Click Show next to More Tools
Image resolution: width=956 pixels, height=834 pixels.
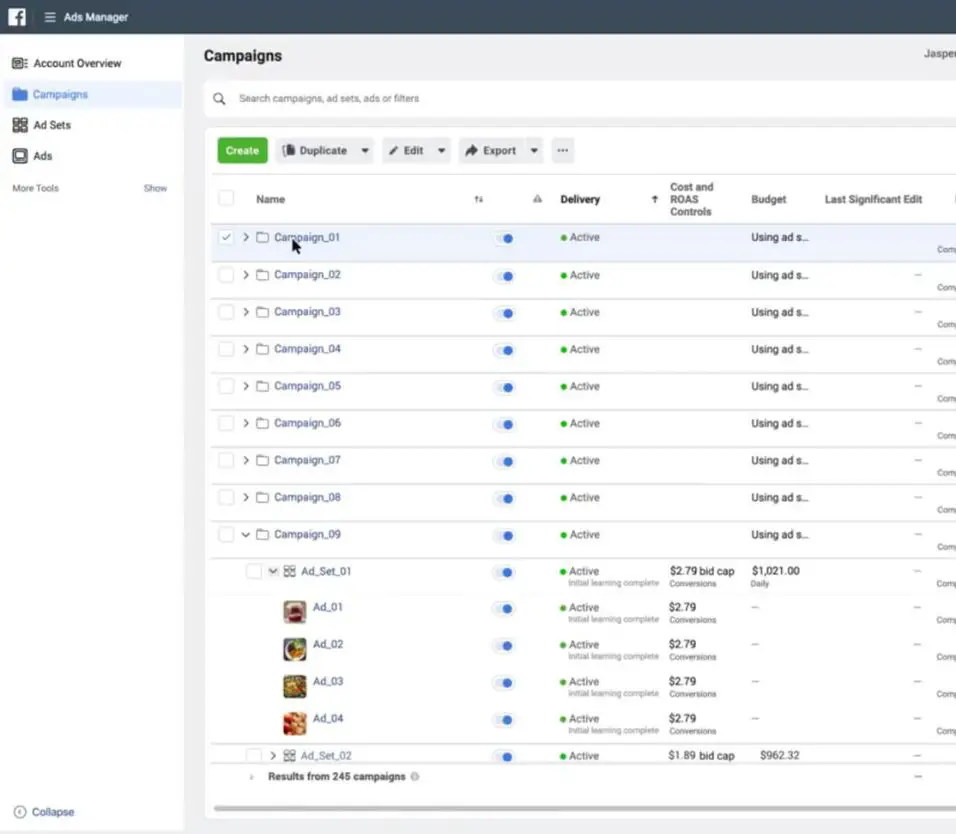click(x=155, y=188)
